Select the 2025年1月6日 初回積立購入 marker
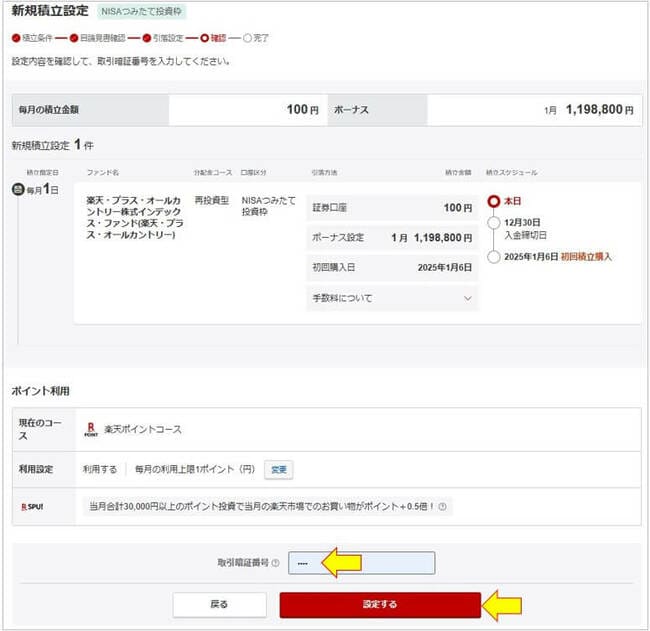The width and height of the screenshot is (650, 631). (493, 257)
